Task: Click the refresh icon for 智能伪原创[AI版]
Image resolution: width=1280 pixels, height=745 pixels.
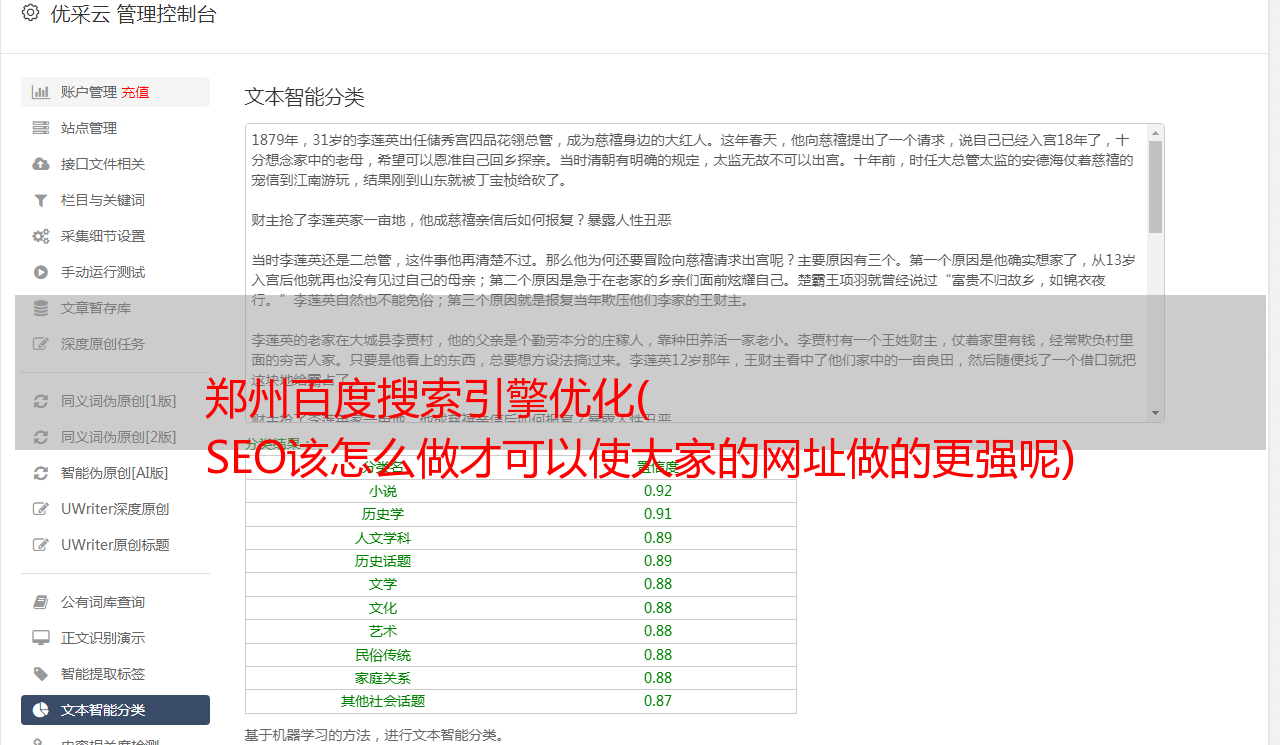Action: pos(41,473)
